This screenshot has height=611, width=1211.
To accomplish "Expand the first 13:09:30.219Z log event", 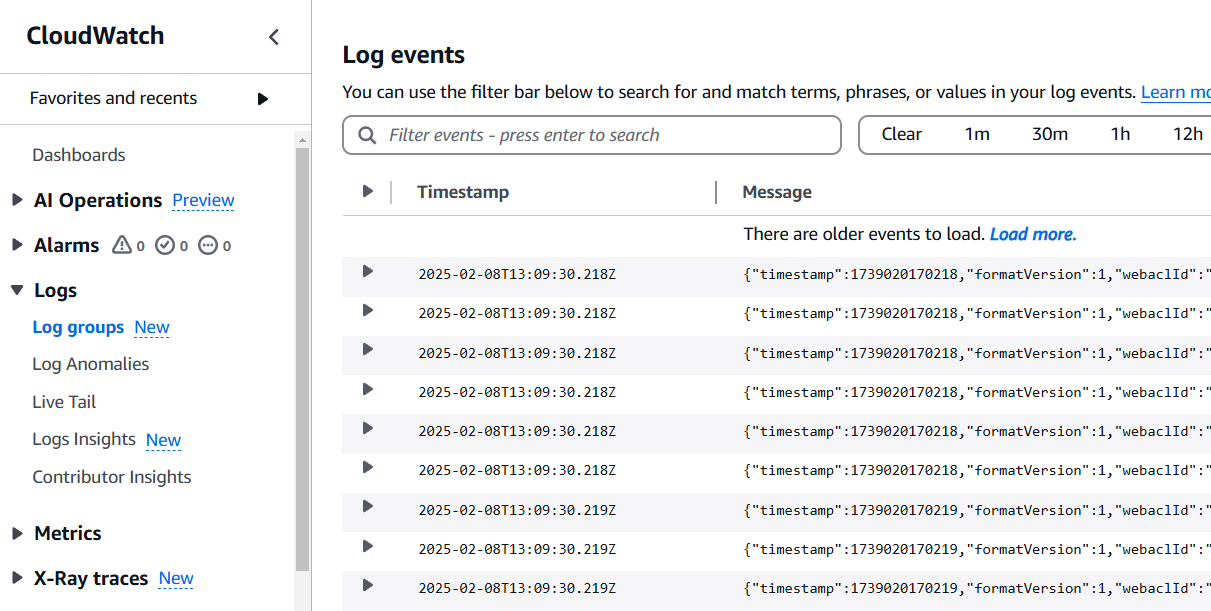I will coord(368,507).
